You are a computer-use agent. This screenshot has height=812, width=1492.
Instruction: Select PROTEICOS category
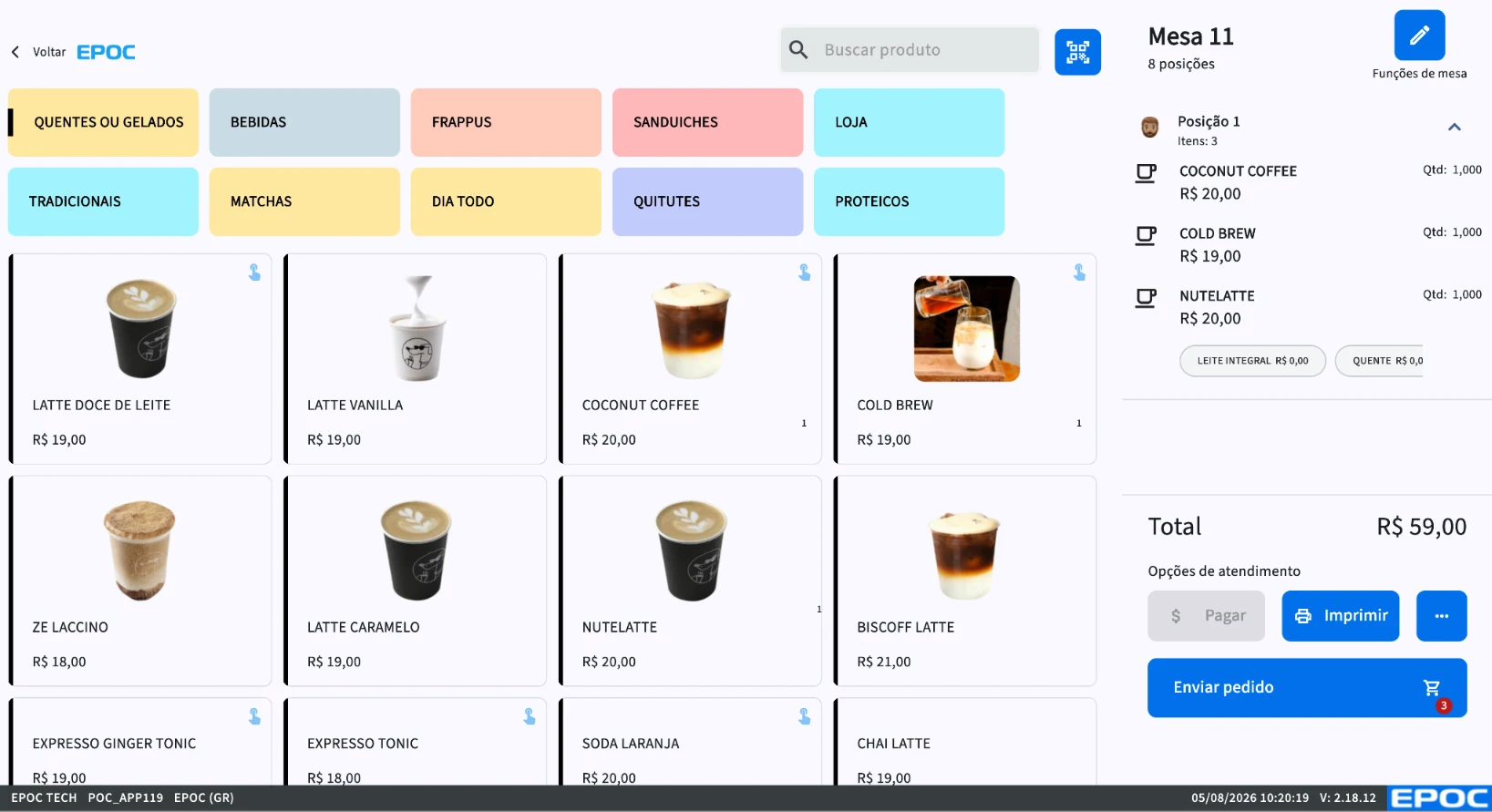(909, 201)
